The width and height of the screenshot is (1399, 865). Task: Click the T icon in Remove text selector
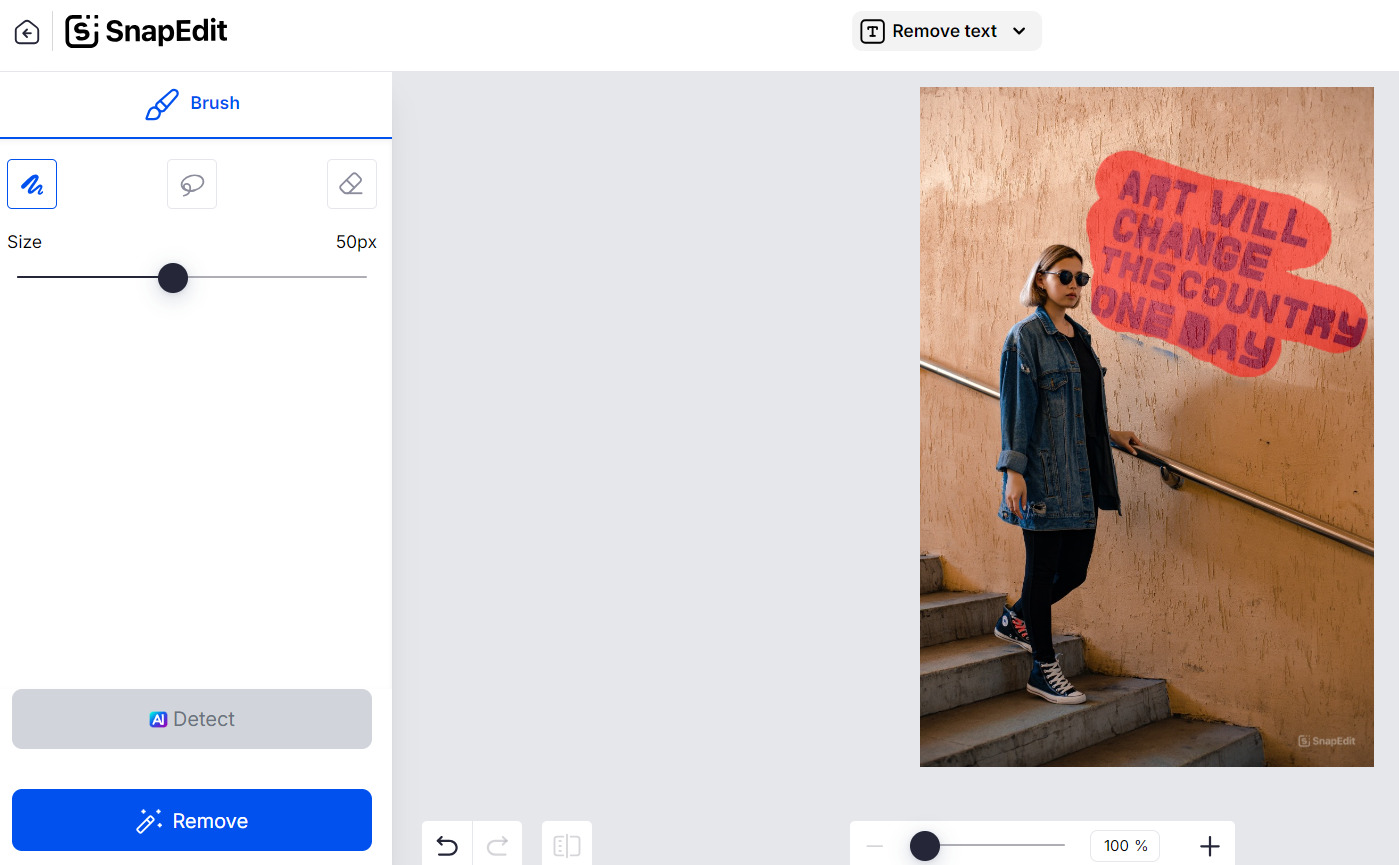point(873,31)
